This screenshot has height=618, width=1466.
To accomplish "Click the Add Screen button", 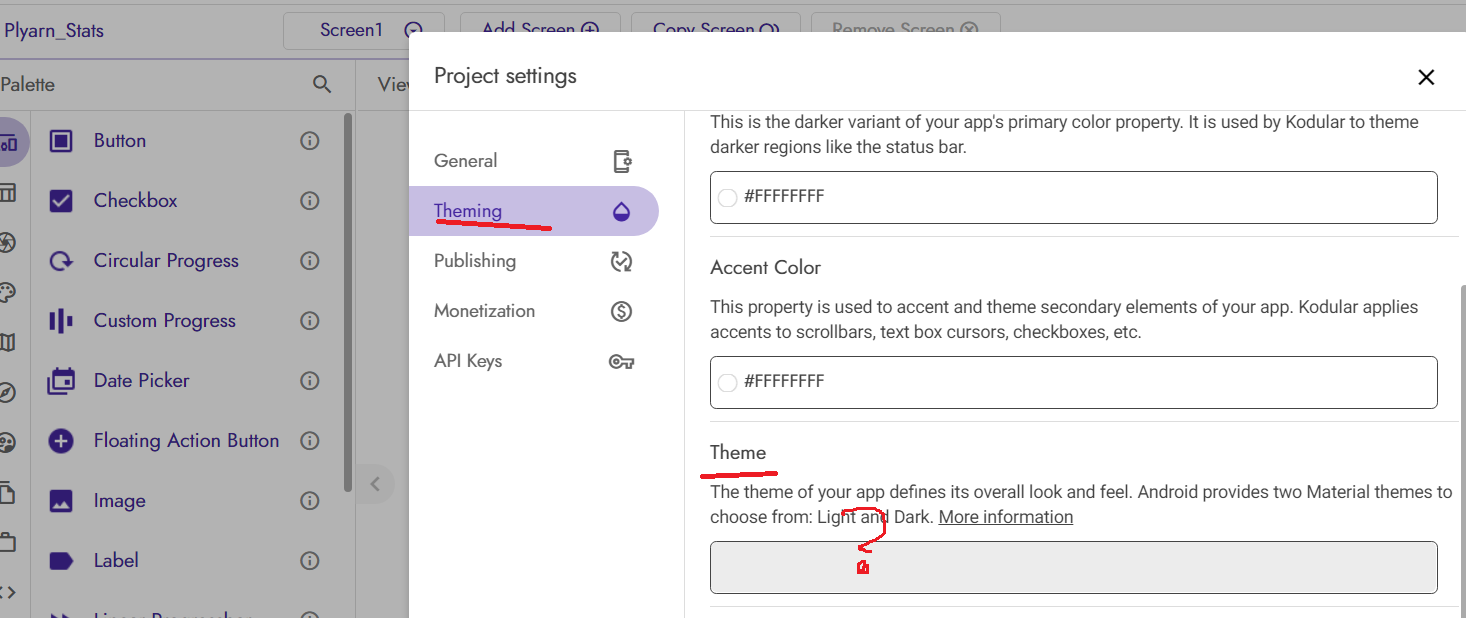I will [x=540, y=23].
